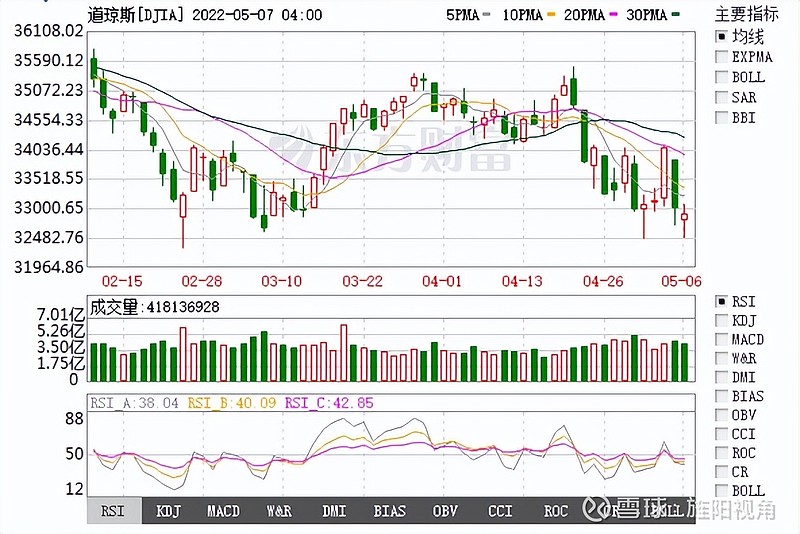This screenshot has width=800, height=534.
Task: Click the 02-15 date axis label
Action: pyautogui.click(x=122, y=281)
